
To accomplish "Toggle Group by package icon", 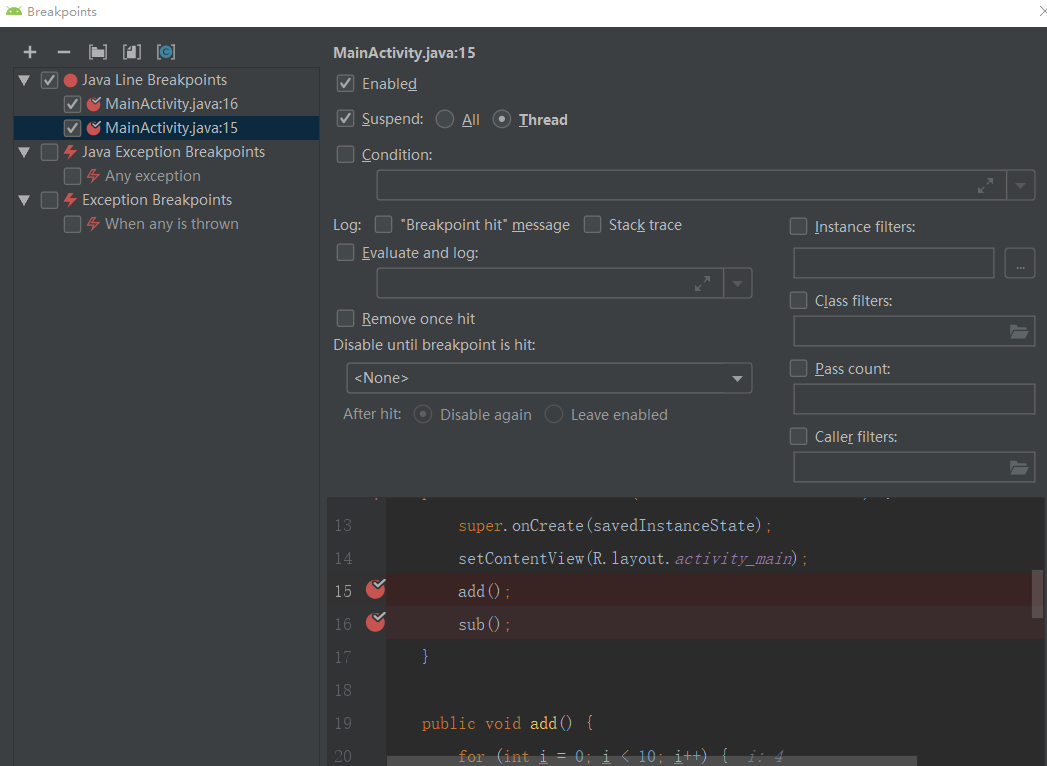I will pos(98,52).
